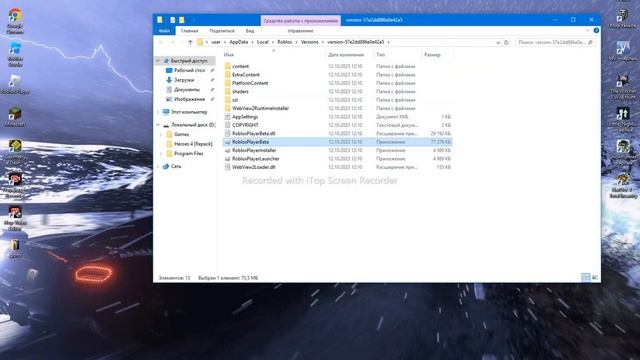
Task: Navigate to user in breadcrumb
Action: click(216, 42)
